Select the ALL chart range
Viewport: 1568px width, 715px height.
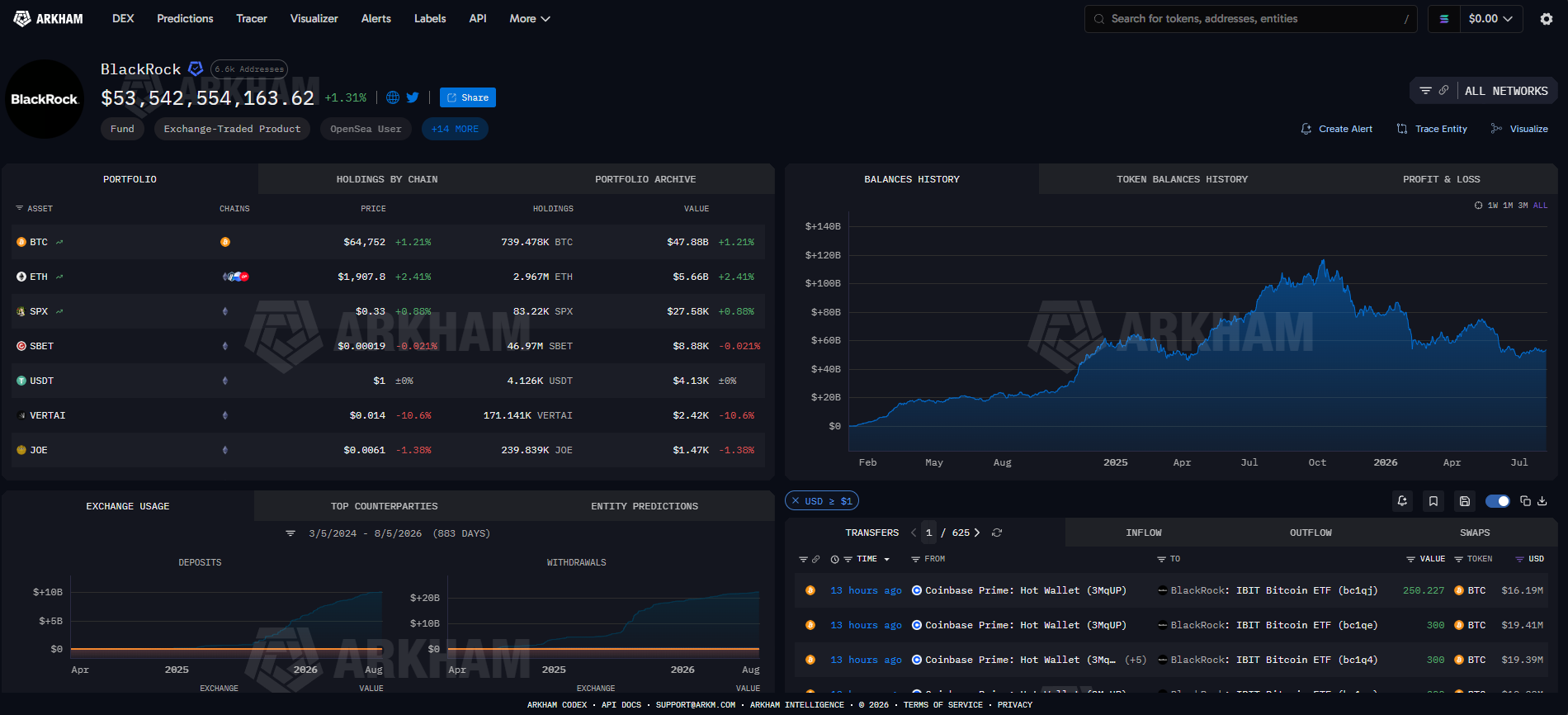pos(1540,206)
